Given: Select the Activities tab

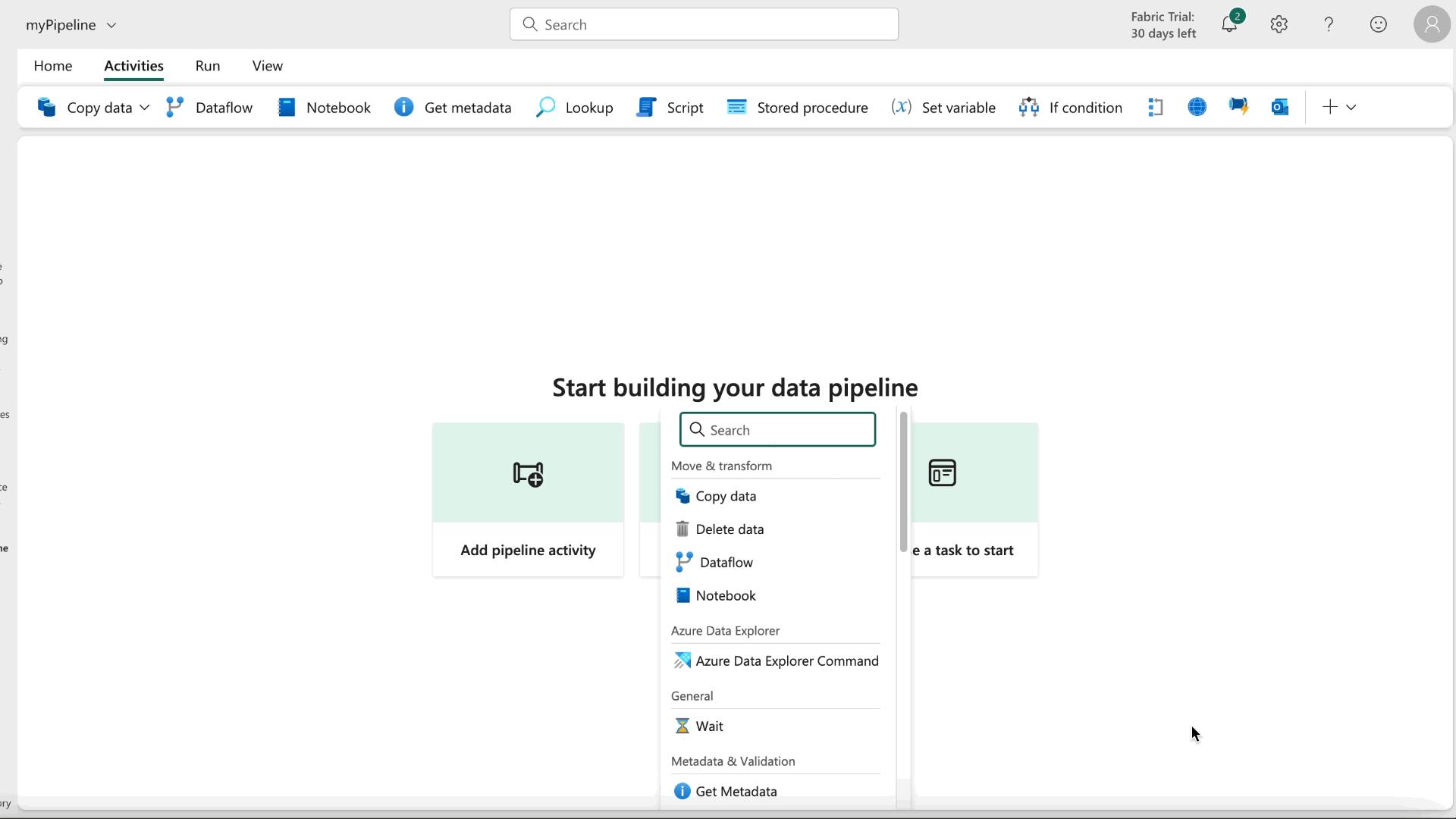Looking at the screenshot, I should (x=134, y=66).
